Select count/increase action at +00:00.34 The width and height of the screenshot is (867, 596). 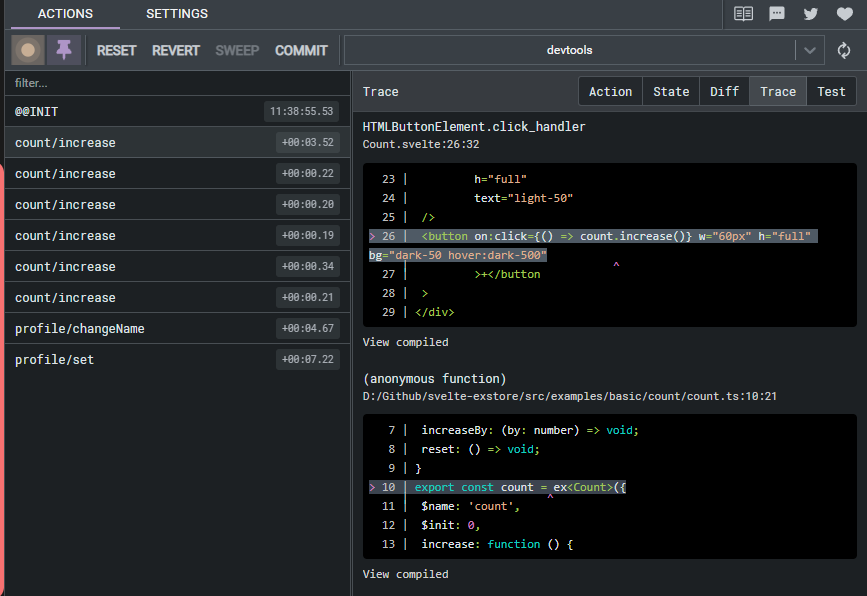pos(177,266)
